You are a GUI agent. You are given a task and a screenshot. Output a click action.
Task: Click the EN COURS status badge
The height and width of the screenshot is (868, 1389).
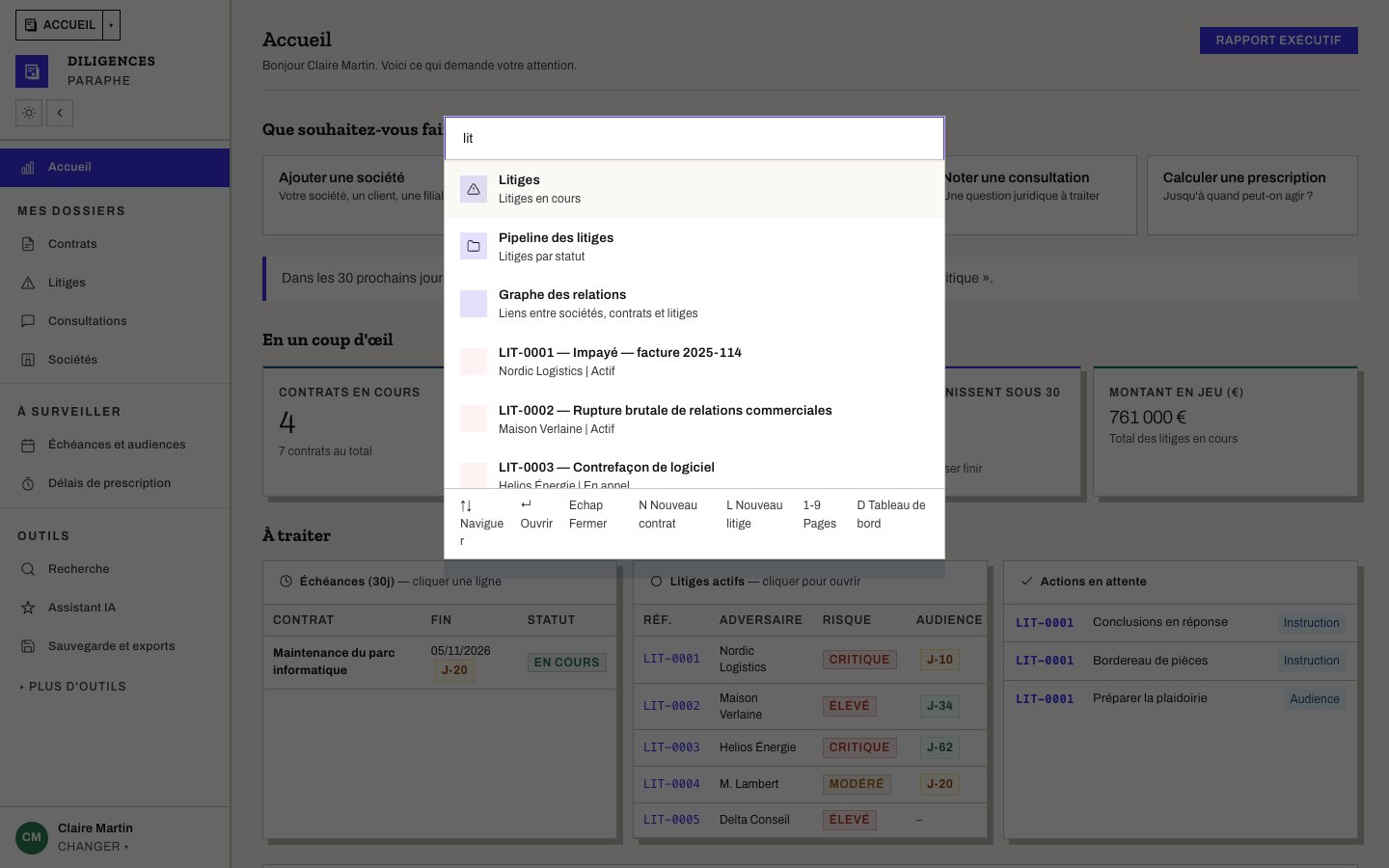pos(567,663)
